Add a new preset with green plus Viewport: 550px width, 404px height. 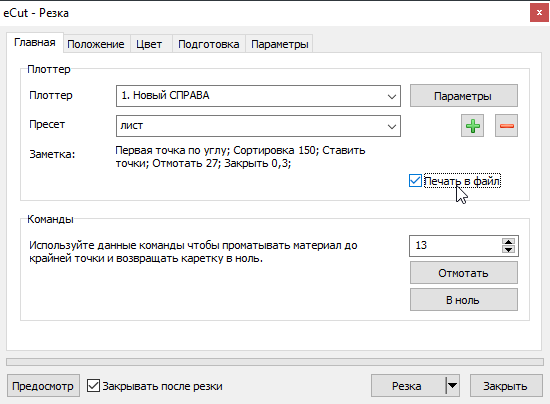pyautogui.click(x=472, y=126)
